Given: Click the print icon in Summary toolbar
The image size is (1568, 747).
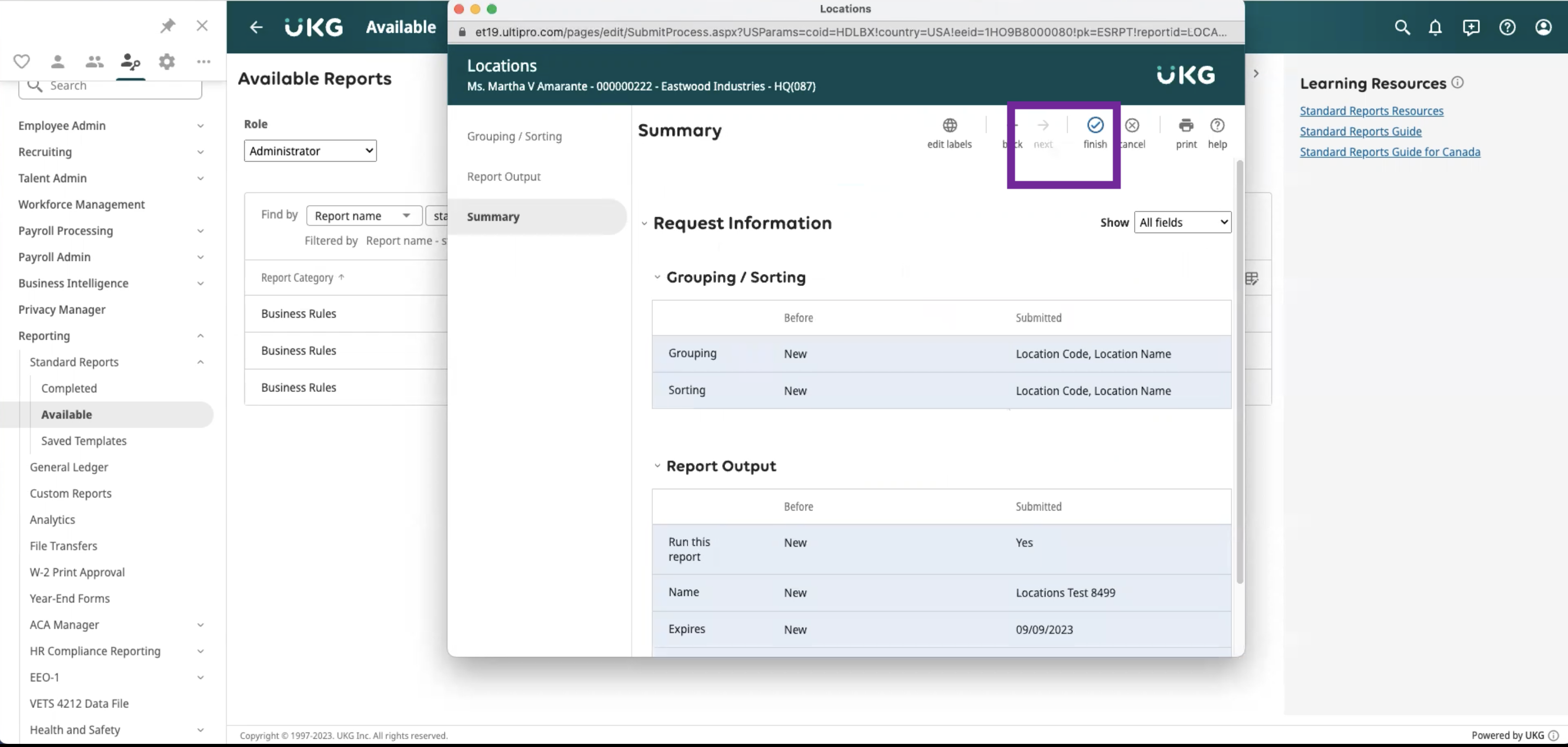Looking at the screenshot, I should [1185, 126].
